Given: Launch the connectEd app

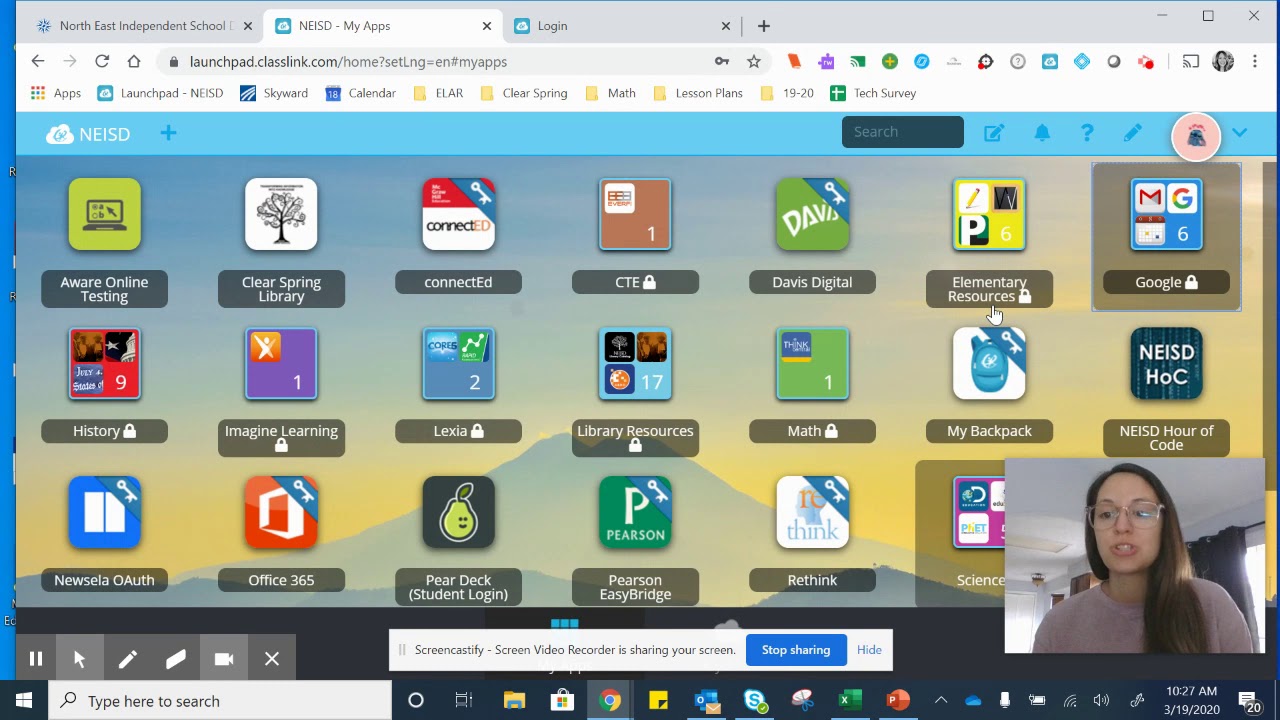Looking at the screenshot, I should (458, 214).
